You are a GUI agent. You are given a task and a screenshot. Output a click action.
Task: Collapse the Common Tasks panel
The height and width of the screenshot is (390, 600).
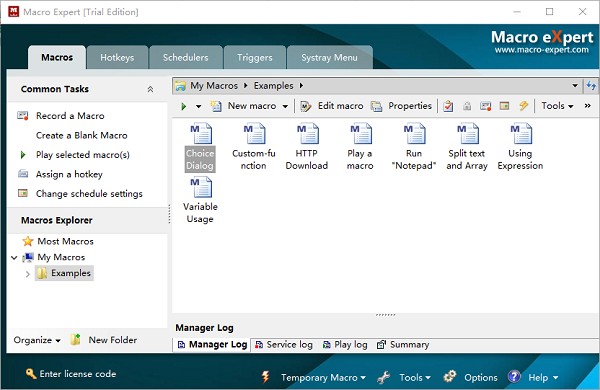[150, 89]
